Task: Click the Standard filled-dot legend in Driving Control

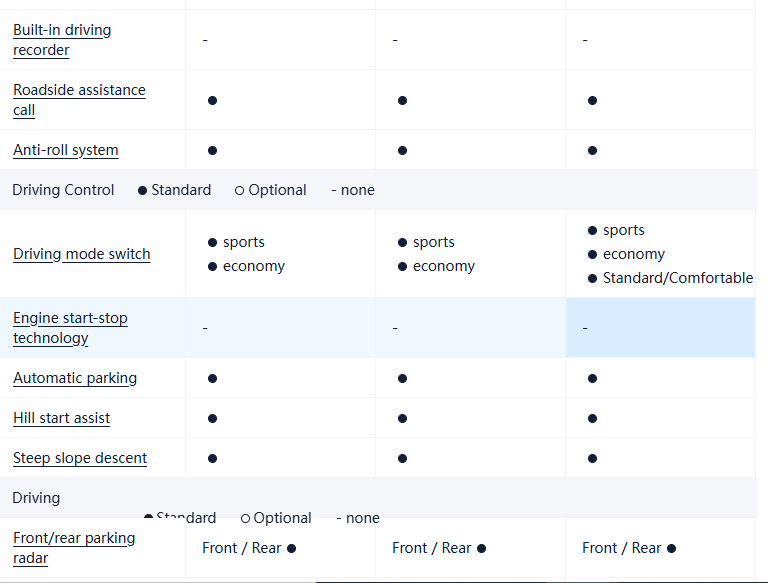Action: tap(174, 190)
